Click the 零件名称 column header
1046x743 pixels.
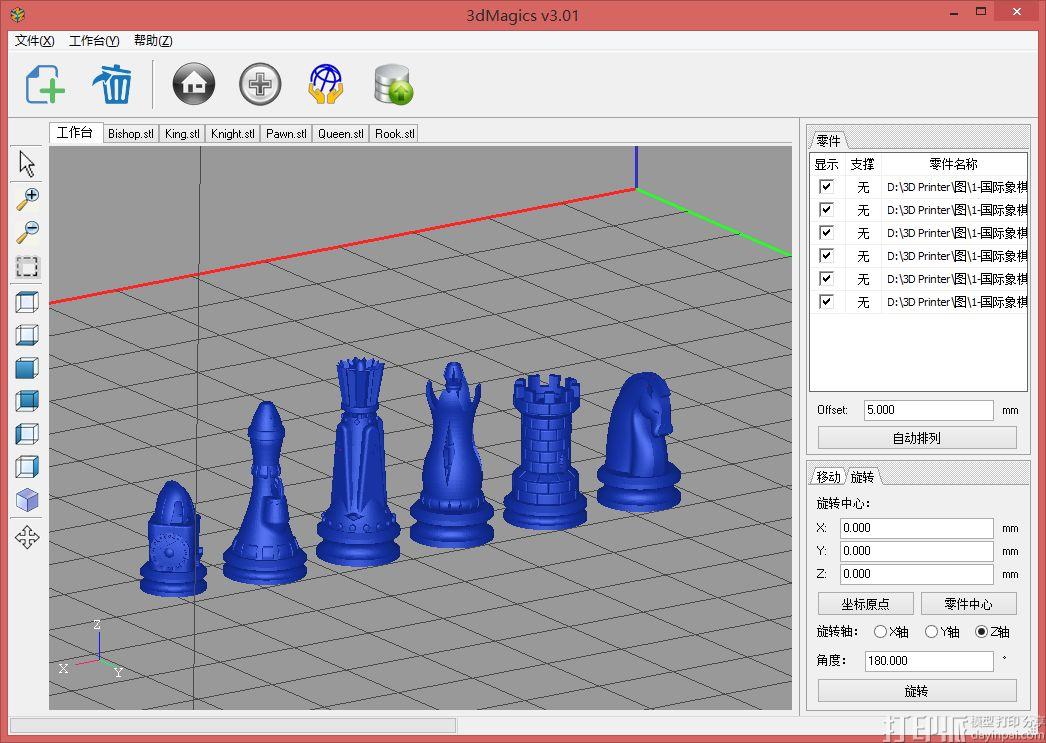[x=954, y=164]
